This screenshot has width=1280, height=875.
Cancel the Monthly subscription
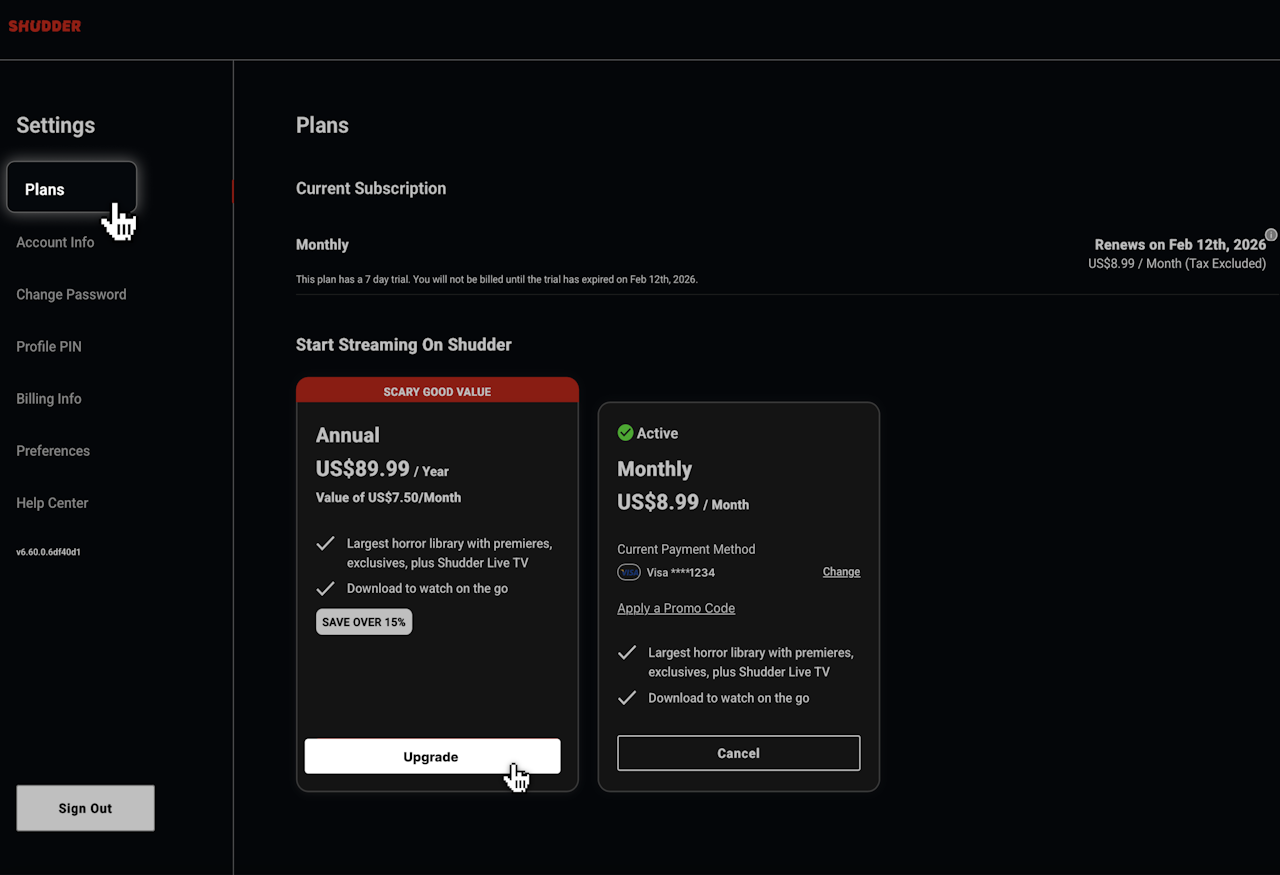(738, 753)
